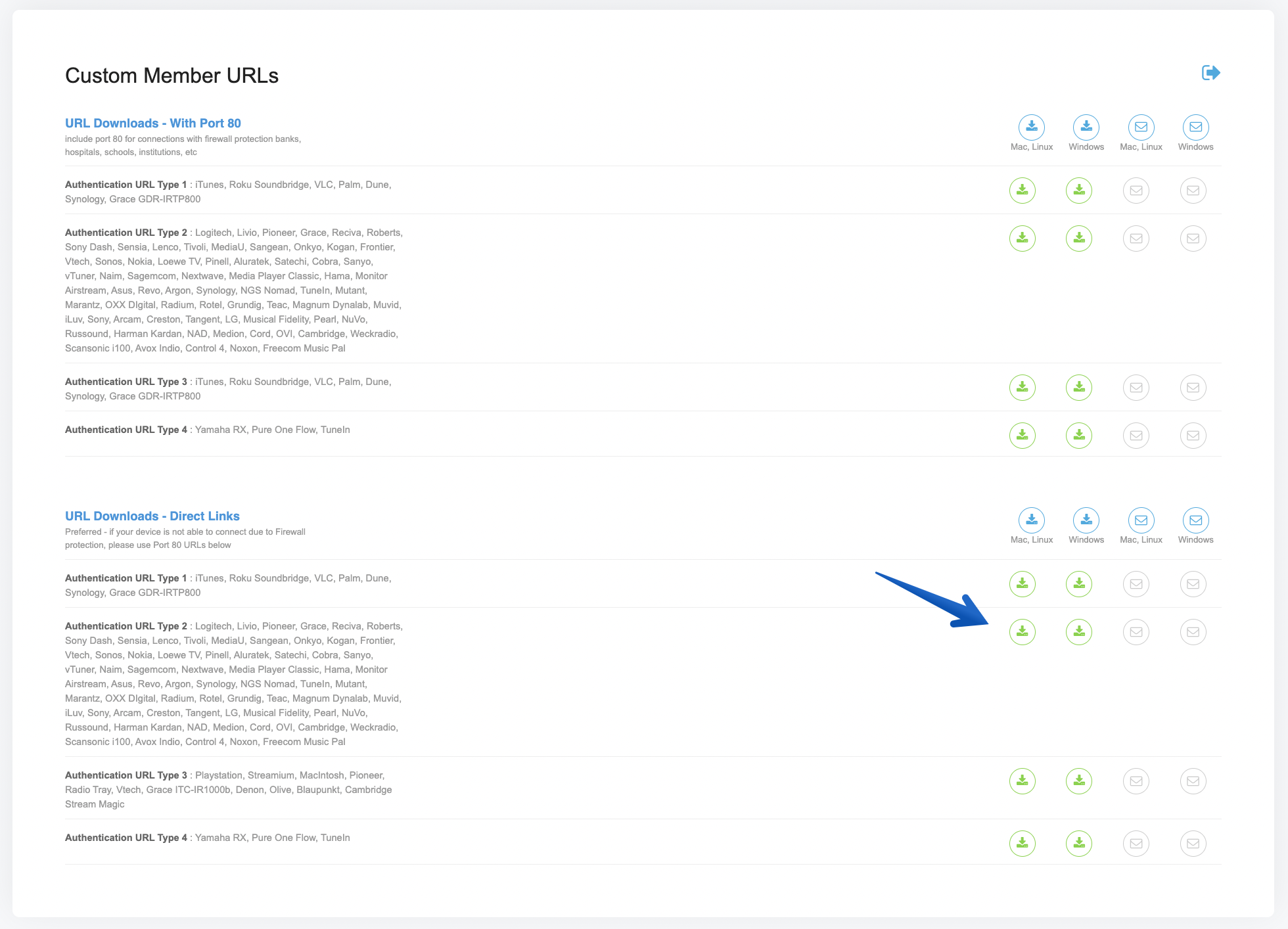This screenshot has height=929, width=1288.
Task: Download Direct Links Type 4 URL for Windows
Action: click(1079, 844)
